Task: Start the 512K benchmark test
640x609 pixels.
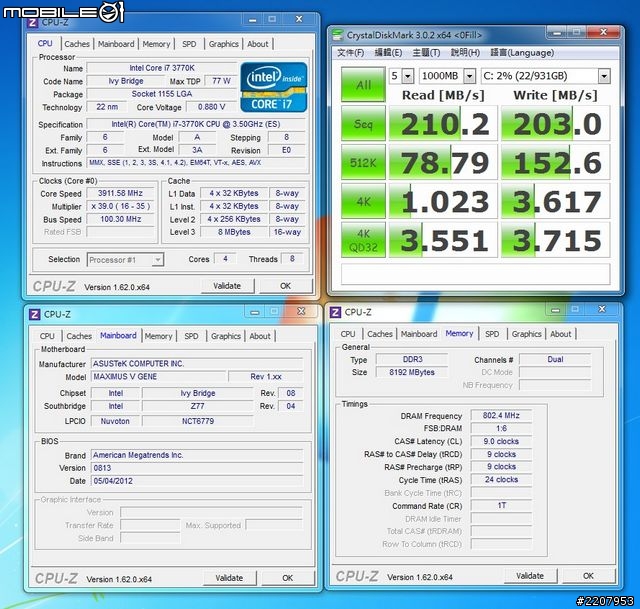Action: click(363, 162)
